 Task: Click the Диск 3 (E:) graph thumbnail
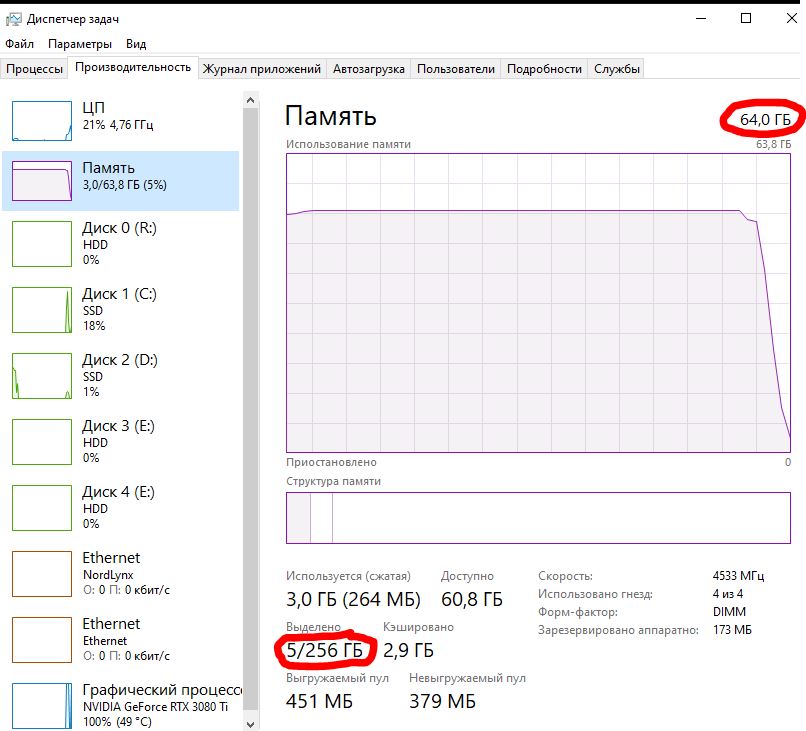tap(42, 442)
